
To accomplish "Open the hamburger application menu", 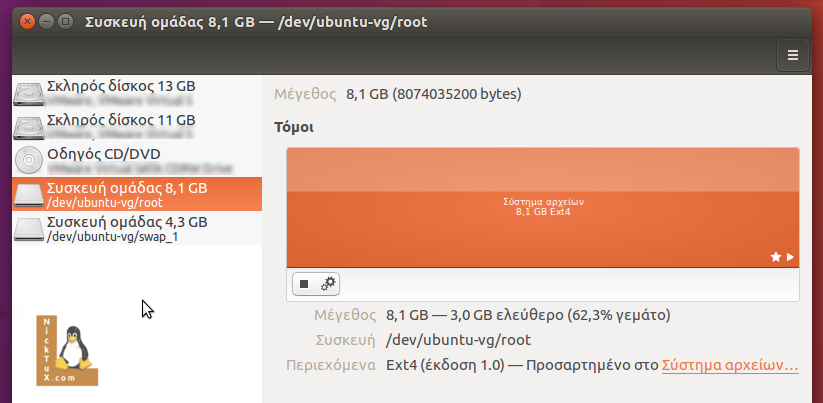I will (x=793, y=55).
